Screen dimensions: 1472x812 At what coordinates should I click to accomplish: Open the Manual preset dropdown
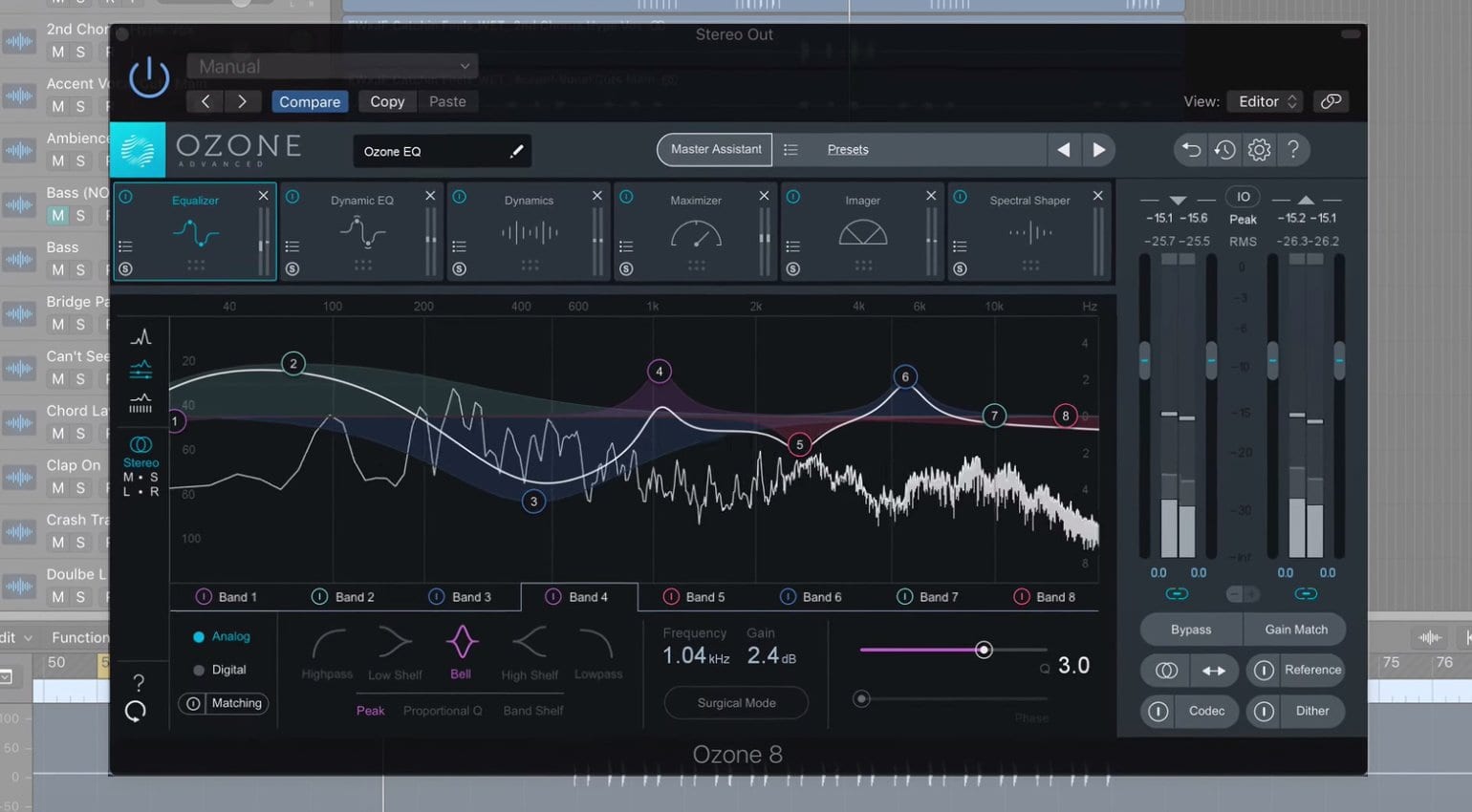[x=332, y=66]
